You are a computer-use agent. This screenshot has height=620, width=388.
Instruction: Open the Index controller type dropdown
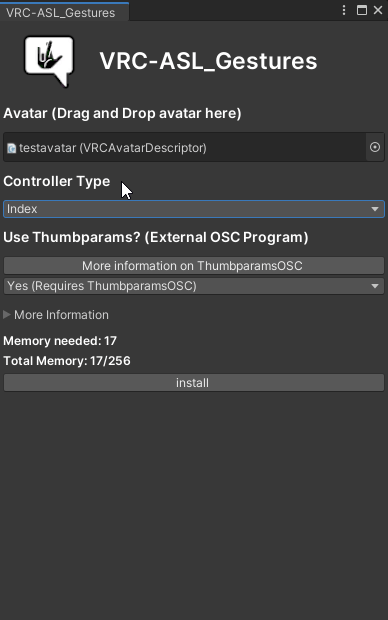pos(194,209)
